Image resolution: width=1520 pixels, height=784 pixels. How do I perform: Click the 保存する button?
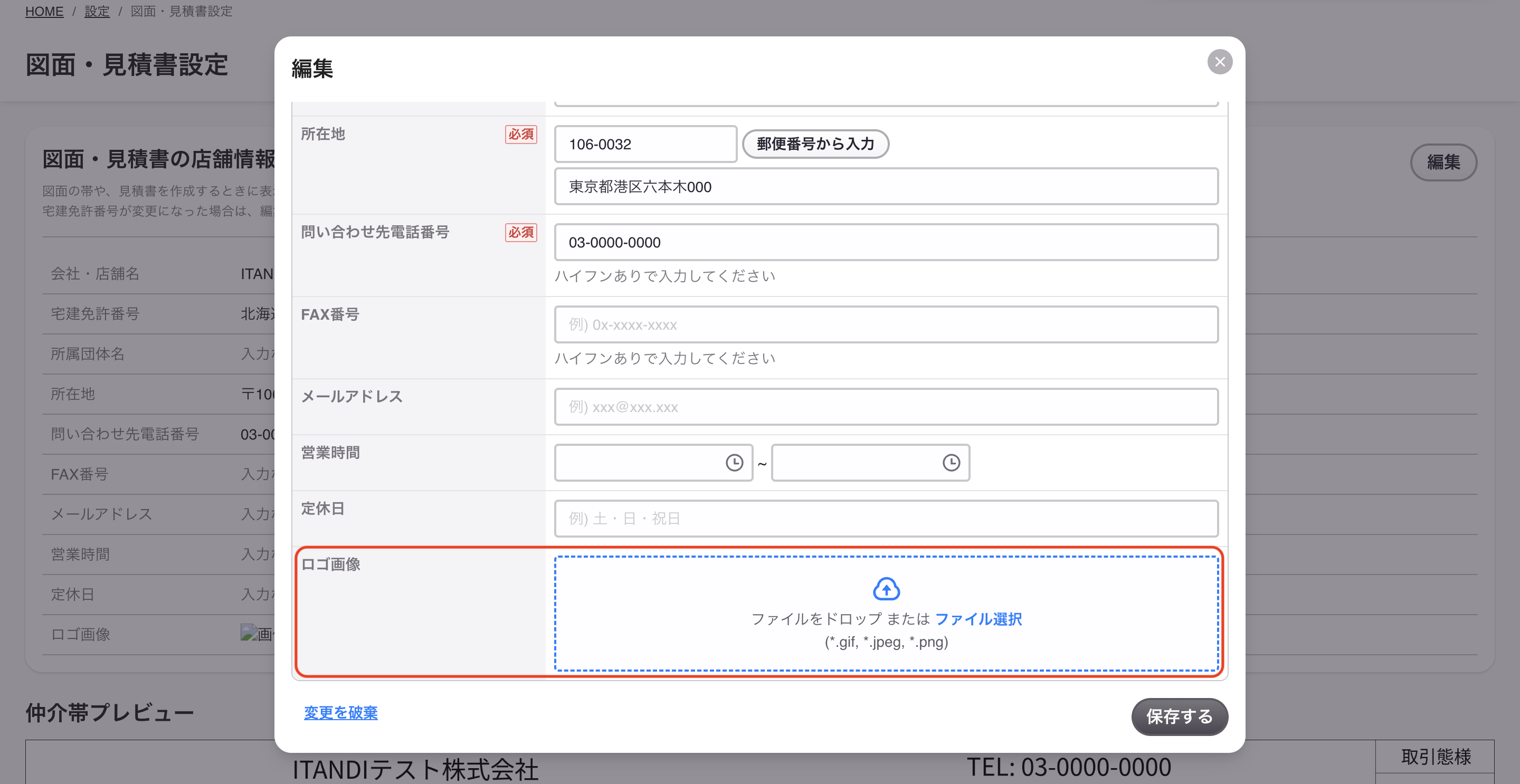click(1180, 716)
